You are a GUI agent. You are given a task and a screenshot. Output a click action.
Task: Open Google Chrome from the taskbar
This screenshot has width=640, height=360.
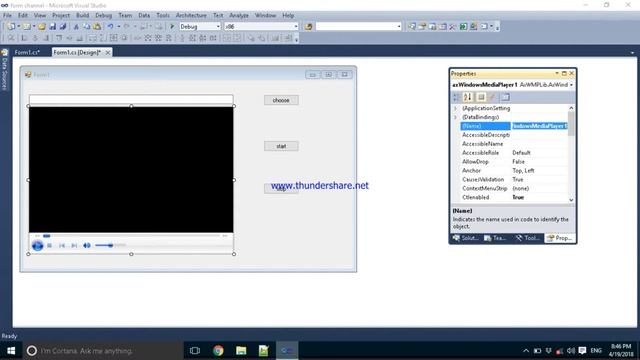[x=218, y=351]
